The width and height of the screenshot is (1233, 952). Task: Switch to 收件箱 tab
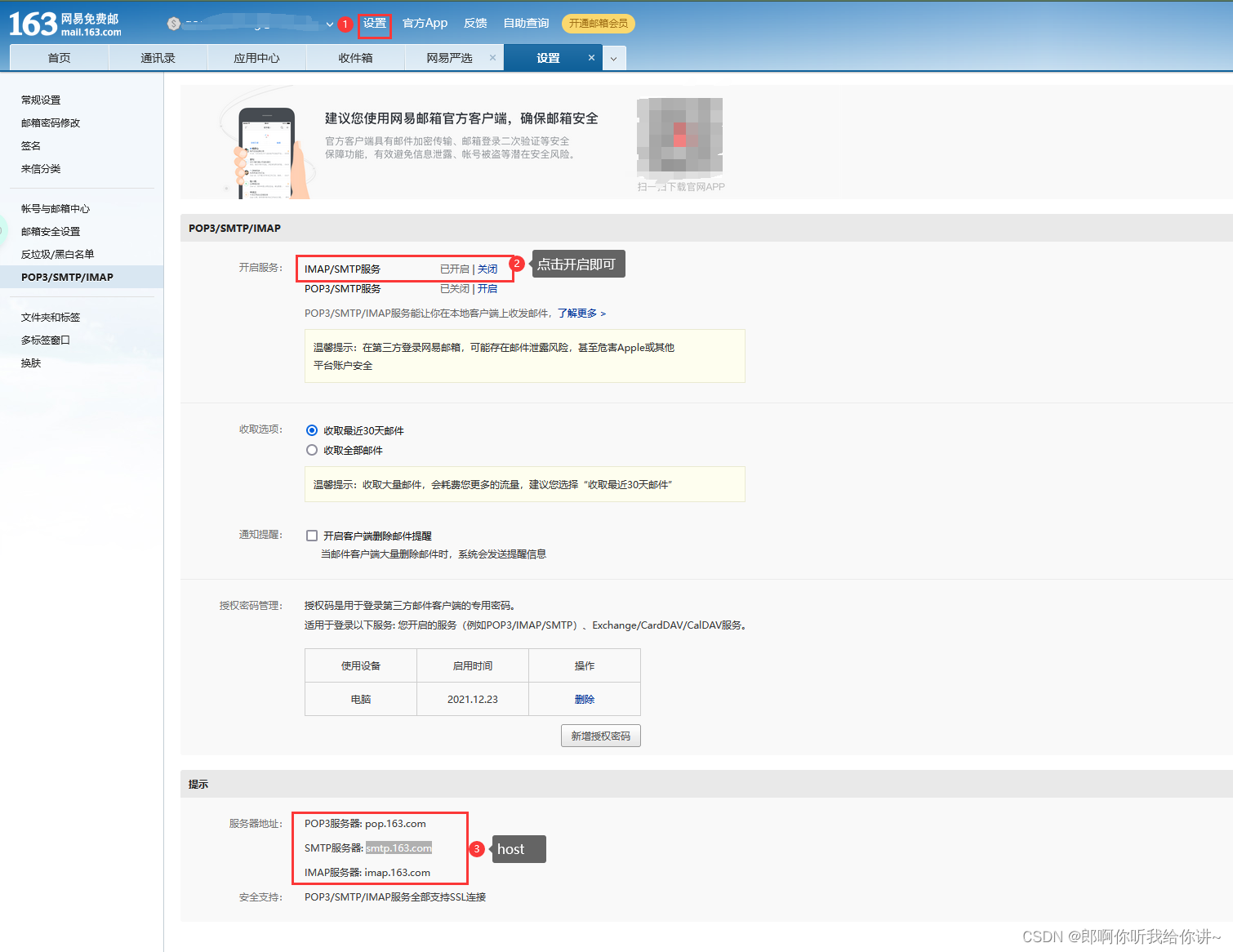point(355,58)
